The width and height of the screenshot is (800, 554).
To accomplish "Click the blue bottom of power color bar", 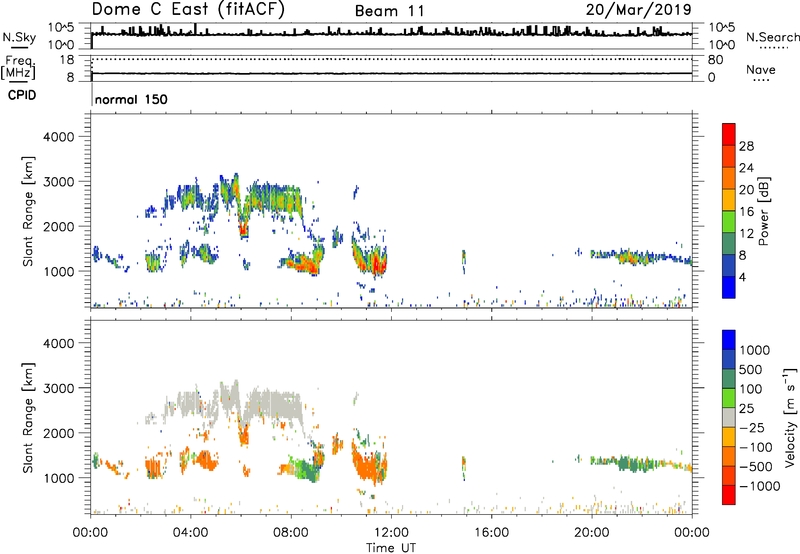I will (729, 287).
